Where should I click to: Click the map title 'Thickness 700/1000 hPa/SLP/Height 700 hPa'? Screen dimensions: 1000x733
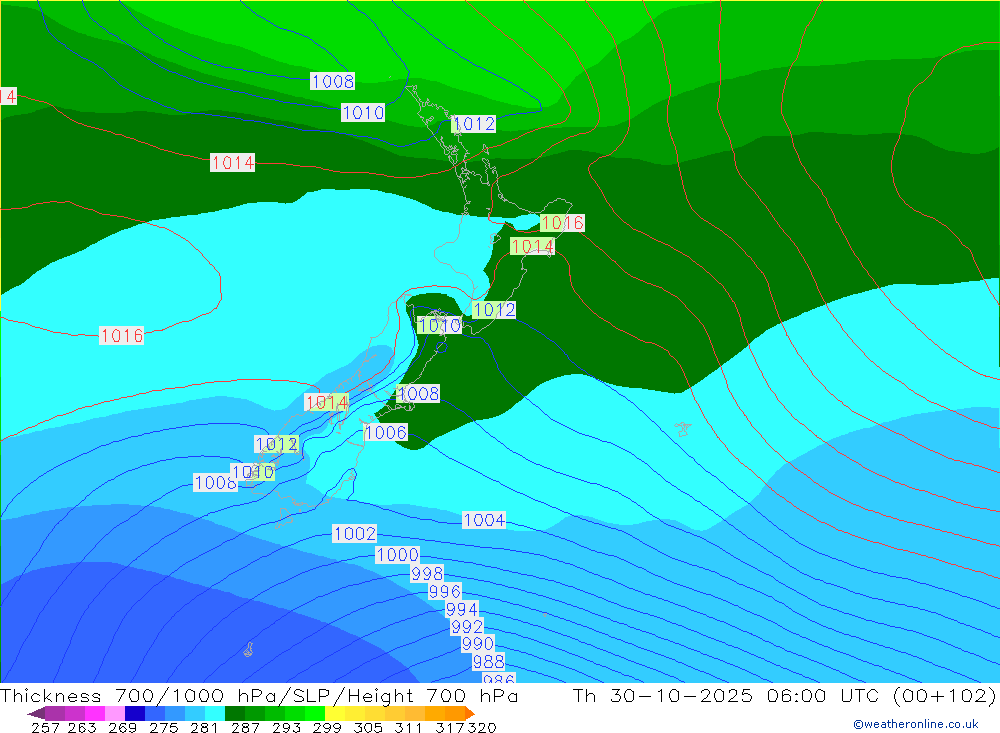pyautogui.click(x=260, y=695)
